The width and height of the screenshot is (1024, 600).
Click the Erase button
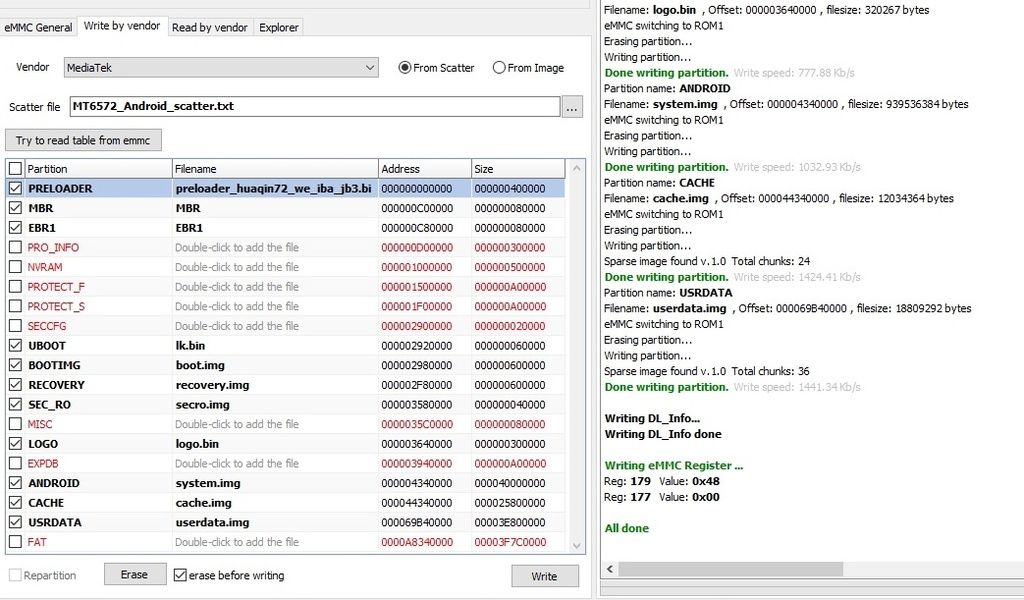[x=134, y=575]
